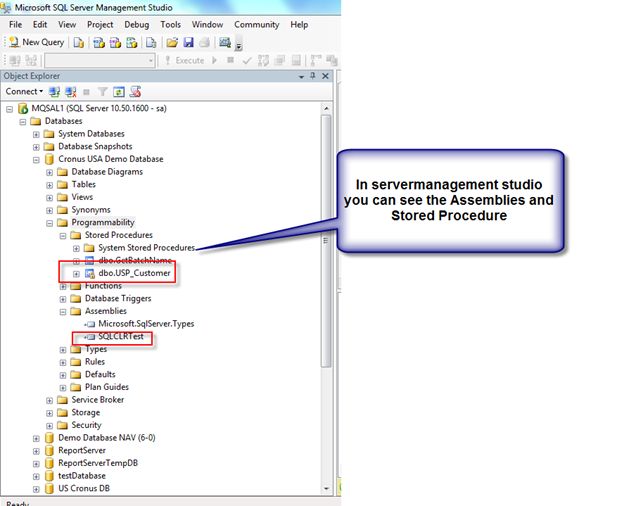Open the View menu
Viewport: 624px width, 506px height.
[67, 25]
